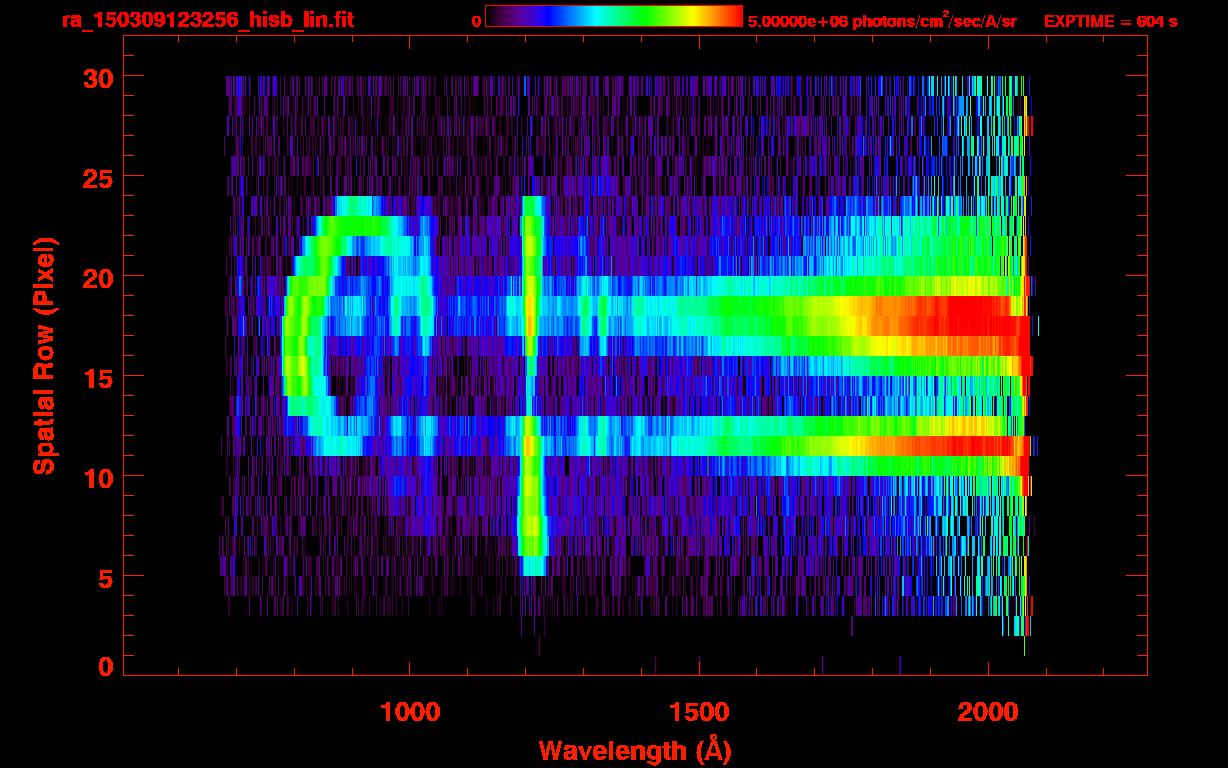
Task: Click the 2000 wavelength tick label
Action: 988,712
